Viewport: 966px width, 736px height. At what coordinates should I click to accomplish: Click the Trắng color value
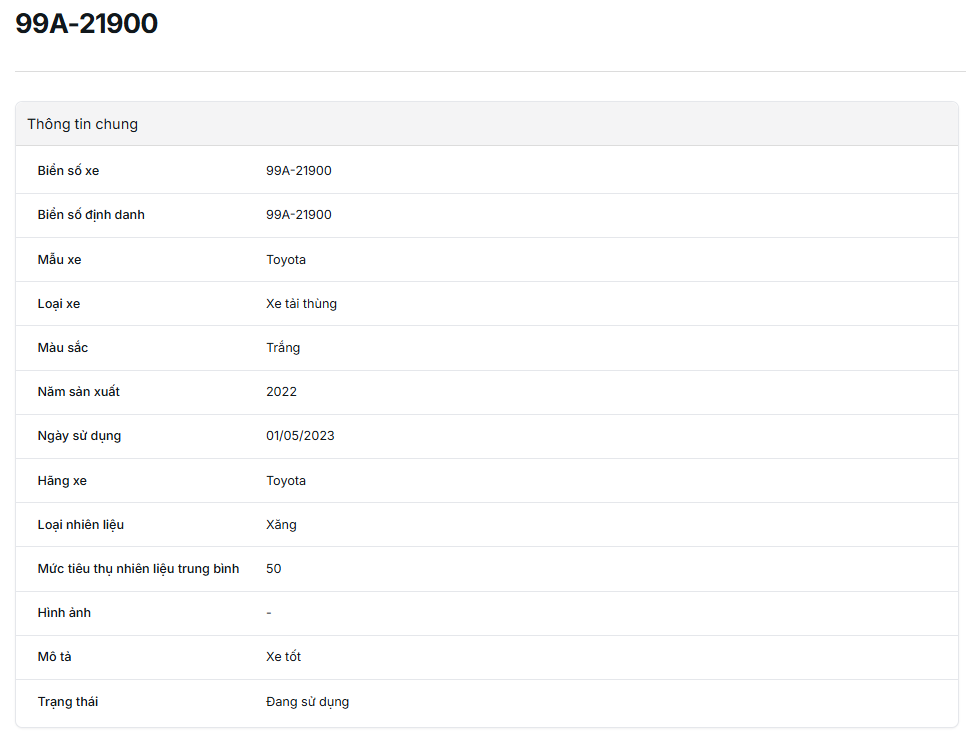[283, 348]
